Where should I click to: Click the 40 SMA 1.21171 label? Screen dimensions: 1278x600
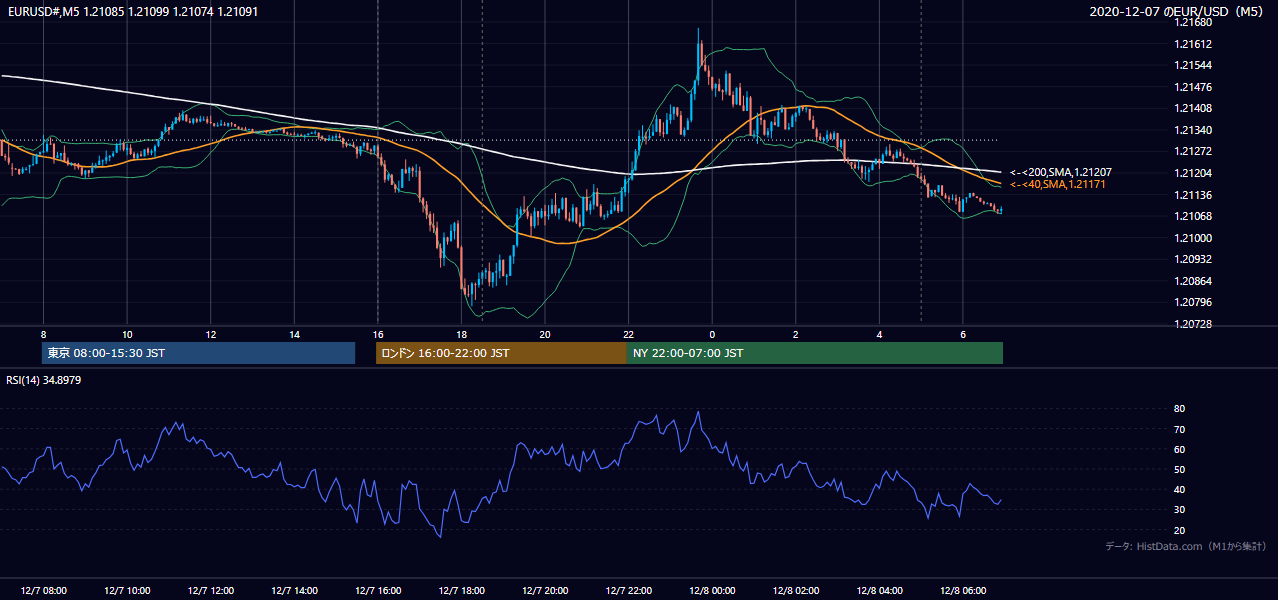(x=1058, y=185)
